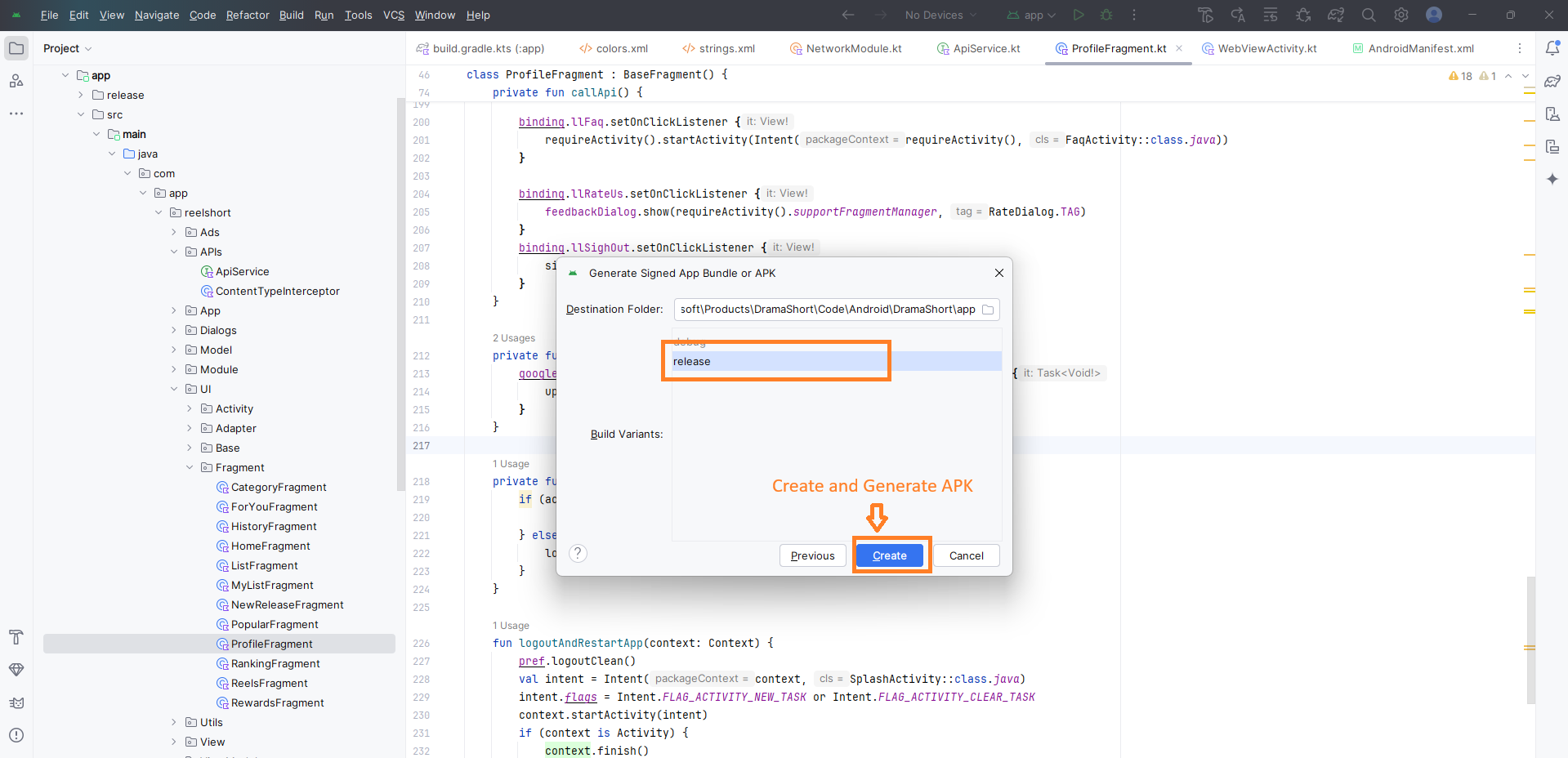Open more run actions vertical dots
Image resolution: width=1568 pixels, height=758 pixels.
[1134, 15]
